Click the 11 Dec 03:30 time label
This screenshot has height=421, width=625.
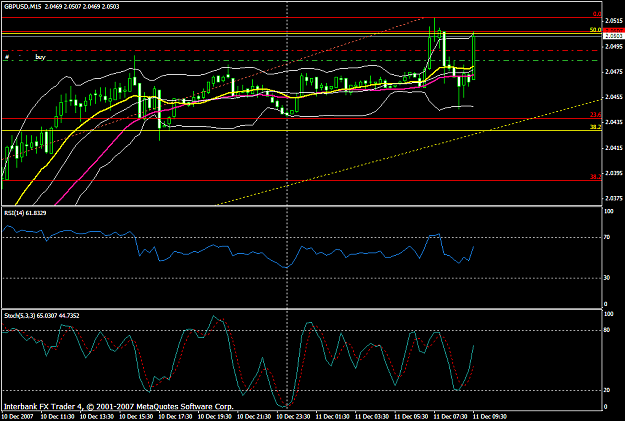click(372, 417)
